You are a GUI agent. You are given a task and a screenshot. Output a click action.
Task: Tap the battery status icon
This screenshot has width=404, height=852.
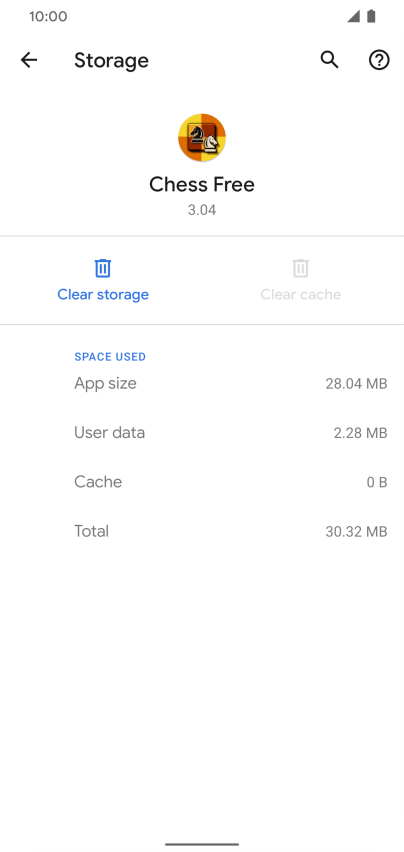[x=371, y=16]
